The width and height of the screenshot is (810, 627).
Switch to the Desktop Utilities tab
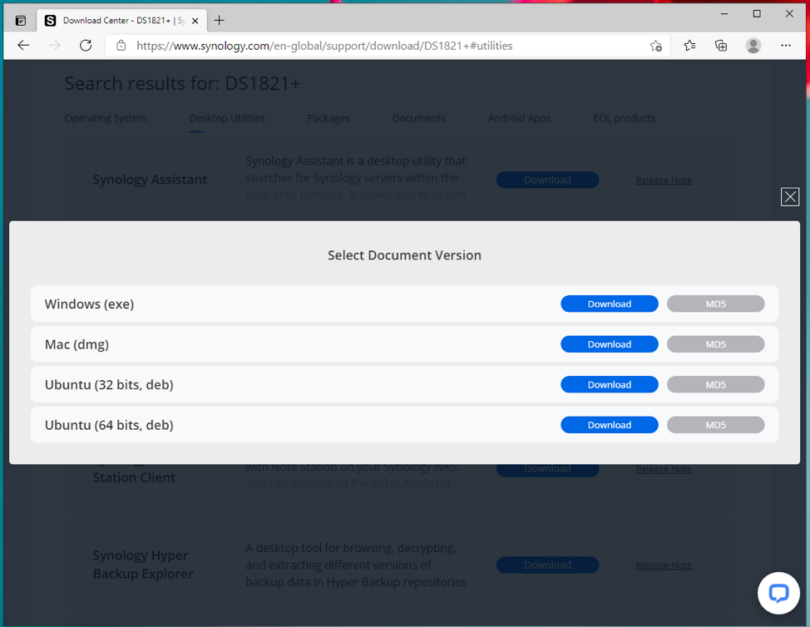pyautogui.click(x=227, y=118)
